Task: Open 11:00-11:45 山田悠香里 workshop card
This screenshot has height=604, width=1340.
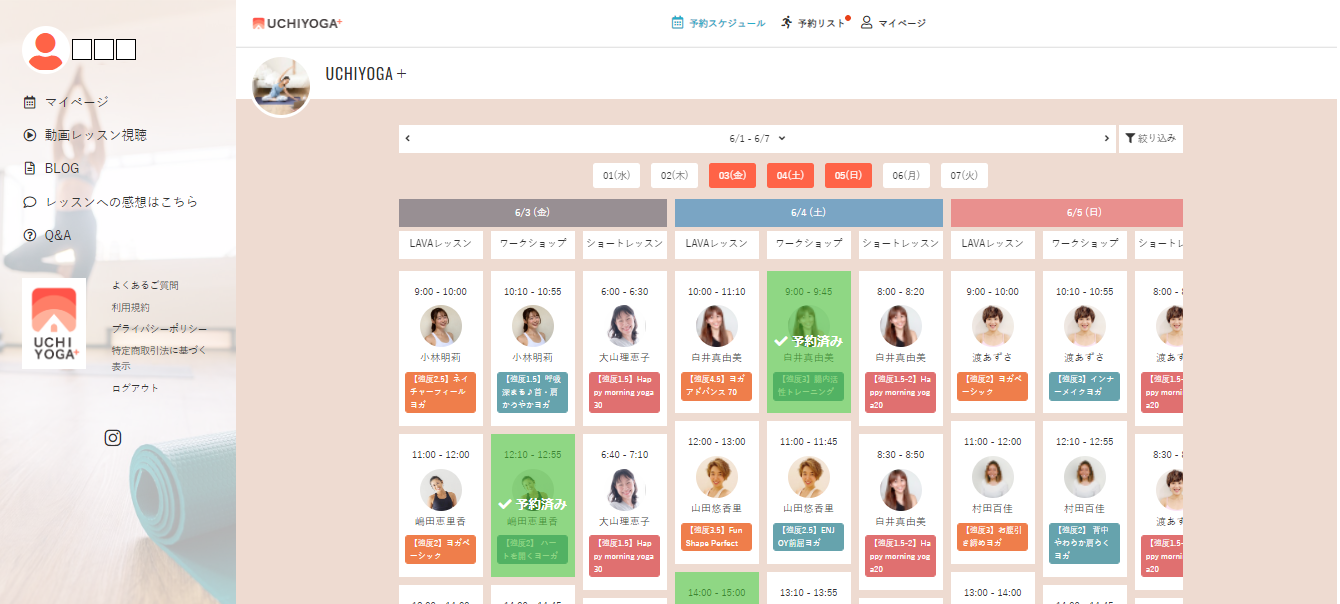Action: (x=809, y=492)
